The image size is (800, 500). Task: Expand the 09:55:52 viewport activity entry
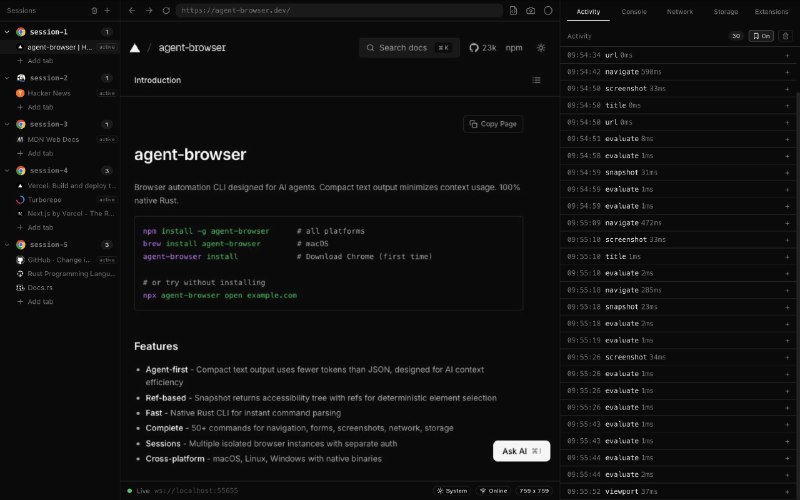[x=680, y=491]
